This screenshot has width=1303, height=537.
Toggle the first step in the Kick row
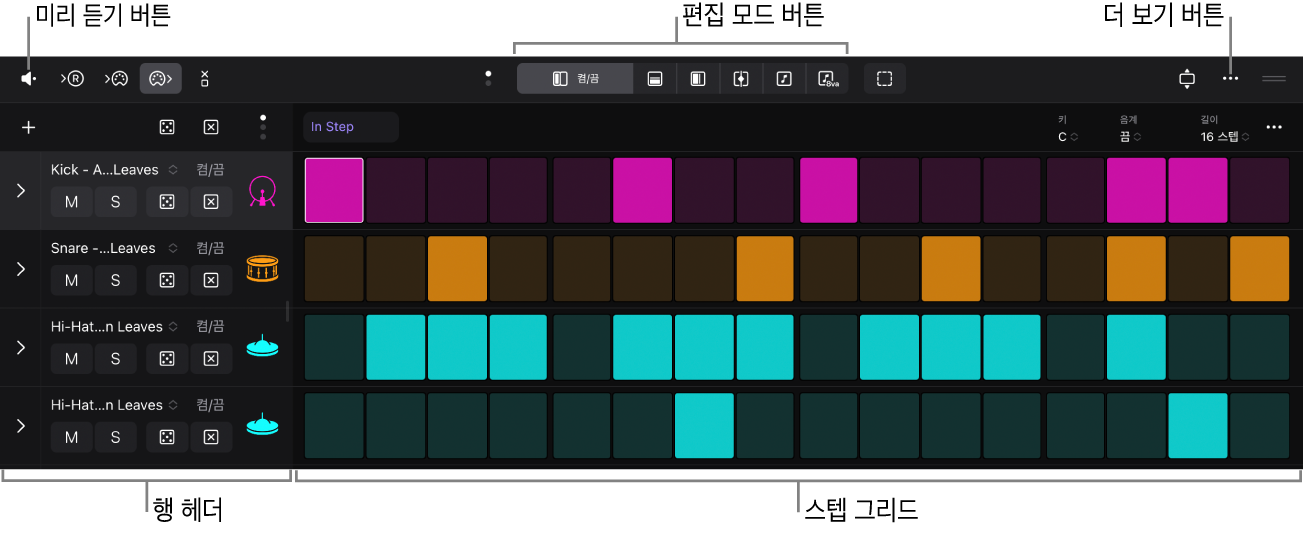334,190
